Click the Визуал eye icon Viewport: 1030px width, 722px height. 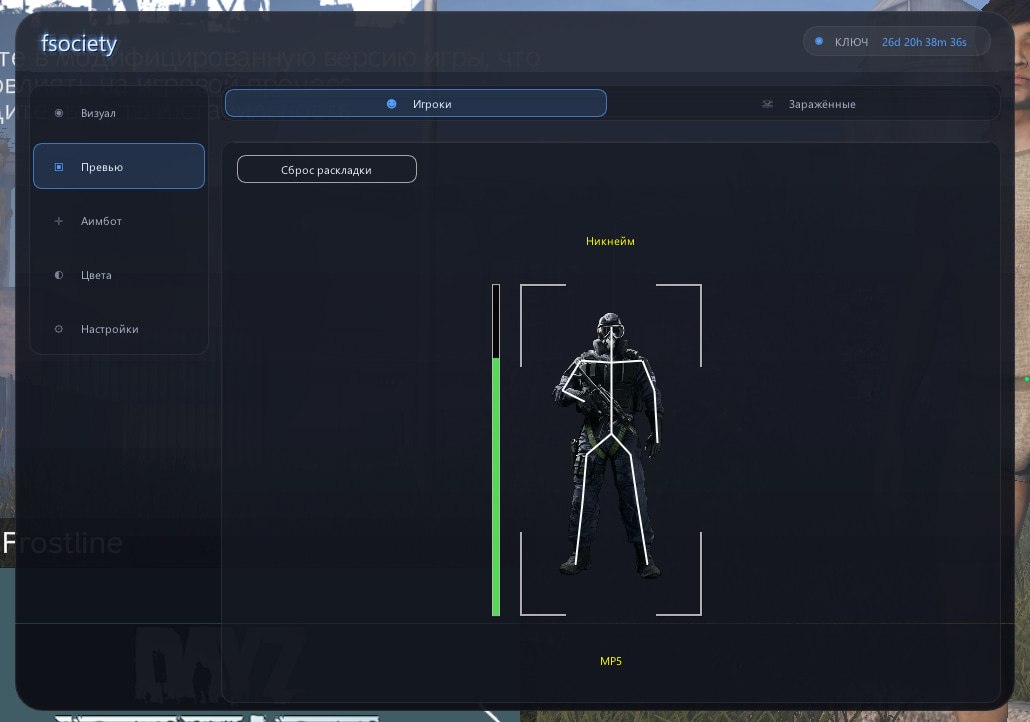pos(59,113)
